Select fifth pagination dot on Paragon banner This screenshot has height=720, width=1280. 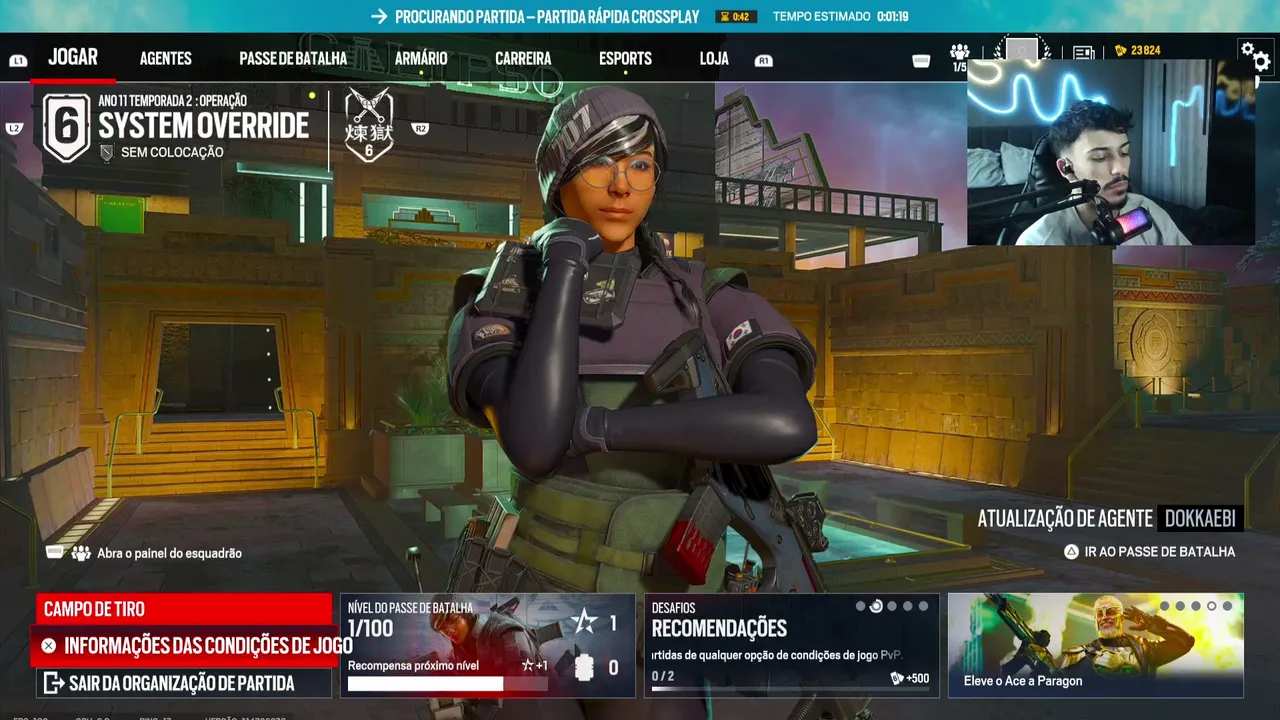tap(1227, 606)
